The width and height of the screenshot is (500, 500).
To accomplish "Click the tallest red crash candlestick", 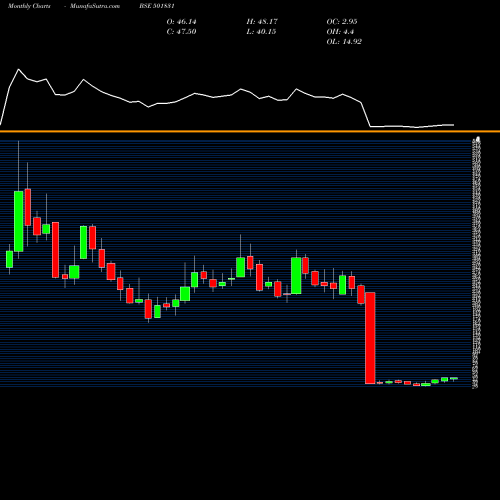I will (x=370, y=338).
